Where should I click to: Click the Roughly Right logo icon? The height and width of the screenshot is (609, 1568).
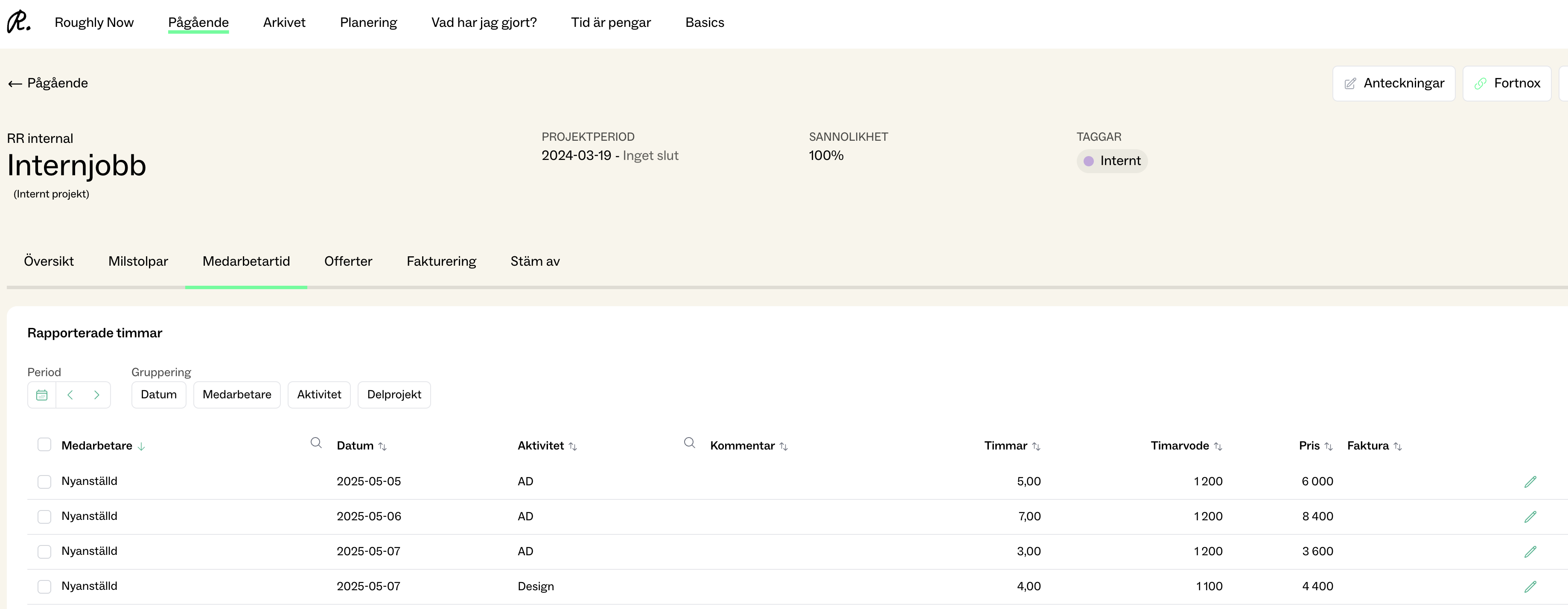[x=18, y=22]
